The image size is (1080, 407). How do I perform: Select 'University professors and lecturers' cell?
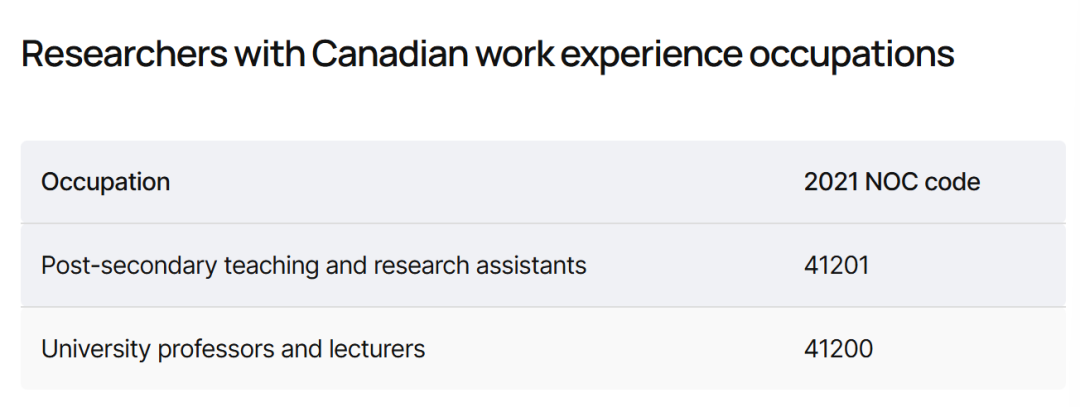(x=233, y=349)
